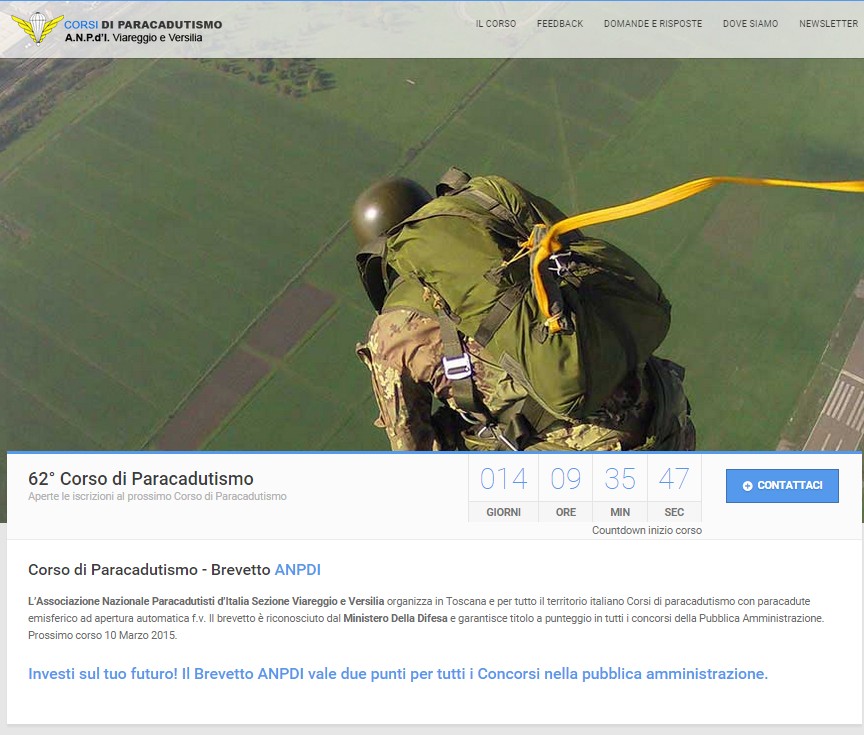Click the countdown days value 014
The width and height of the screenshot is (864, 735).
(503, 478)
